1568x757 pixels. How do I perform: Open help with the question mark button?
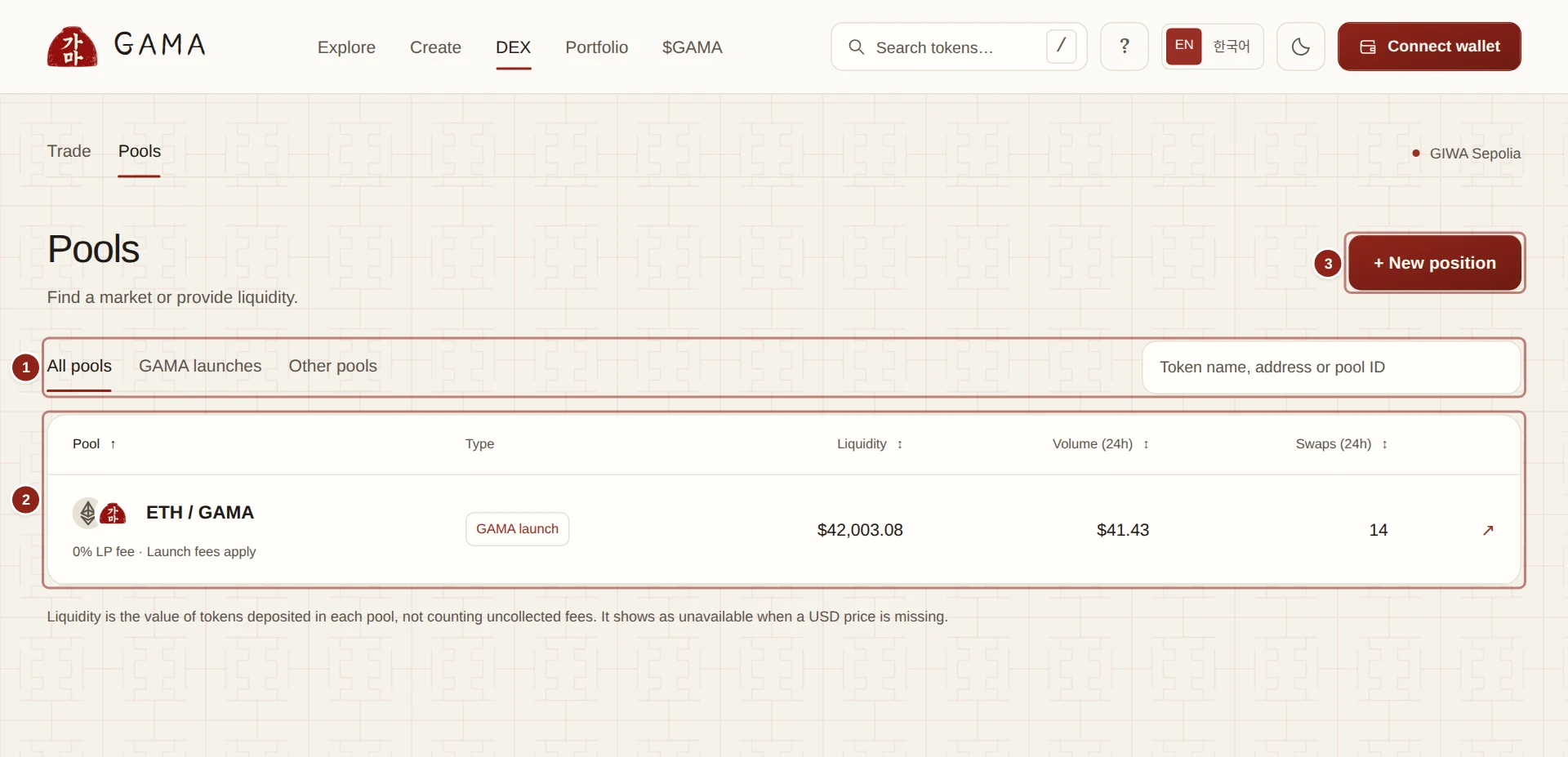(x=1124, y=47)
